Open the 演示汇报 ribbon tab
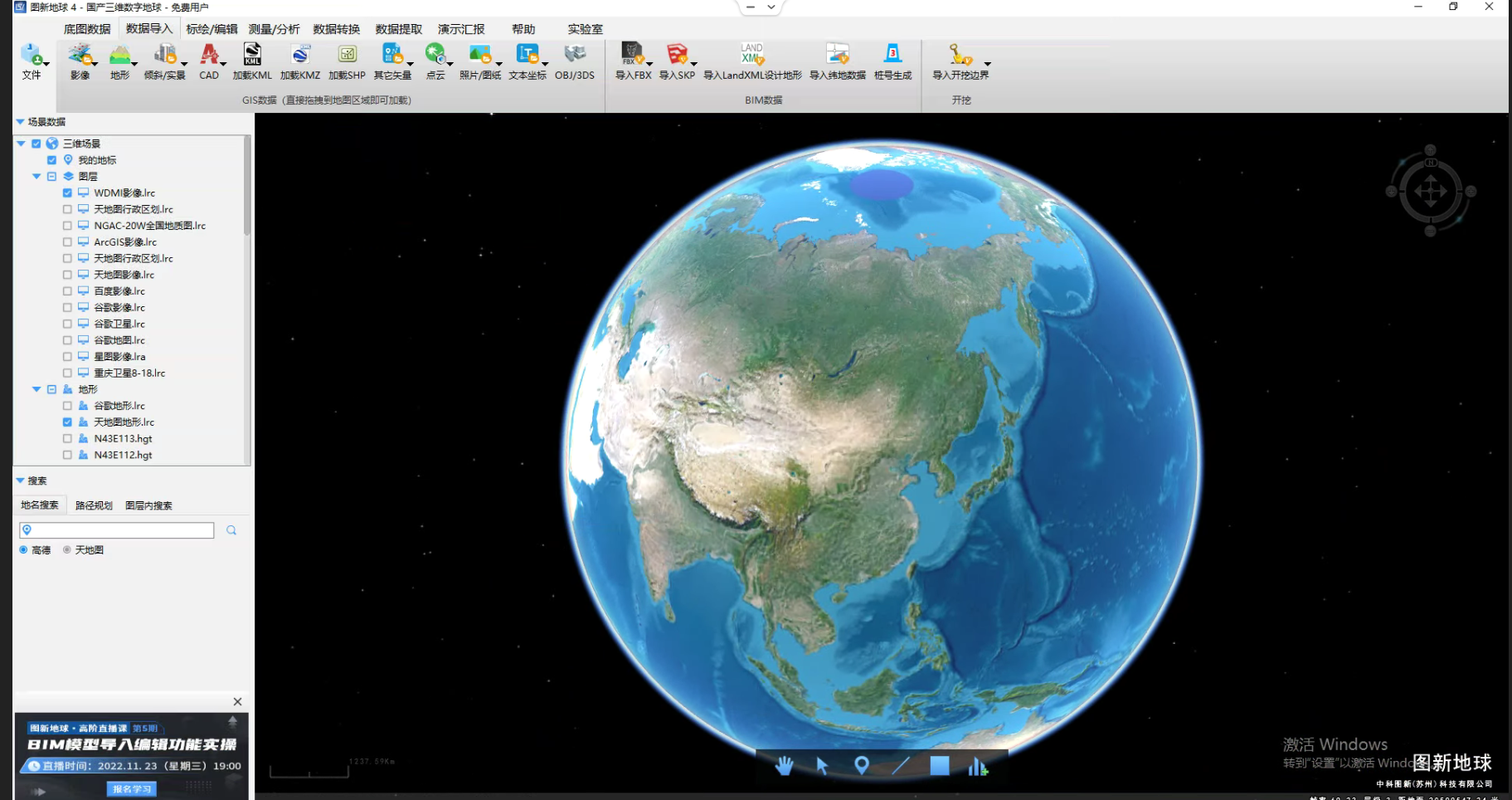Screen dimensions: 1512x800 pos(461,29)
